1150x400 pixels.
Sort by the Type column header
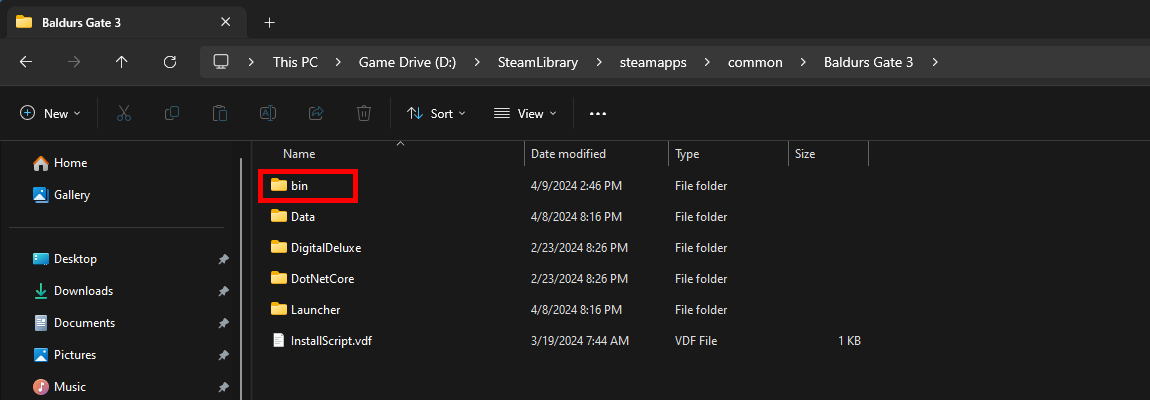coord(687,154)
